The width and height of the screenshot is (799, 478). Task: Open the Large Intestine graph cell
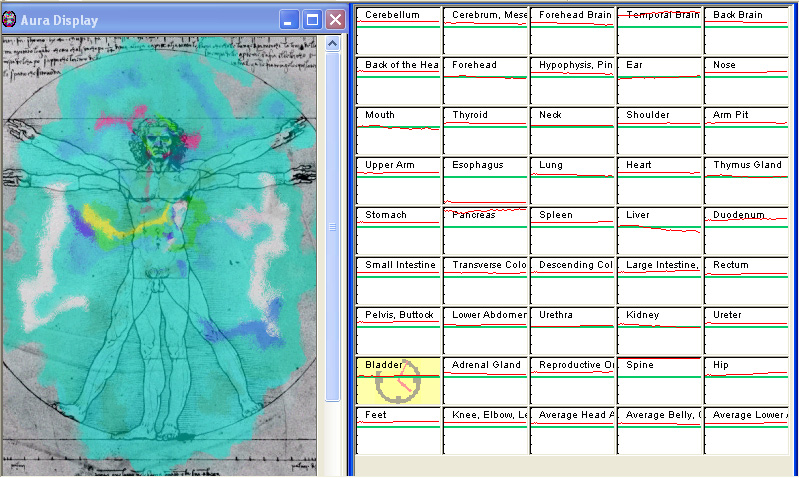tap(659, 280)
